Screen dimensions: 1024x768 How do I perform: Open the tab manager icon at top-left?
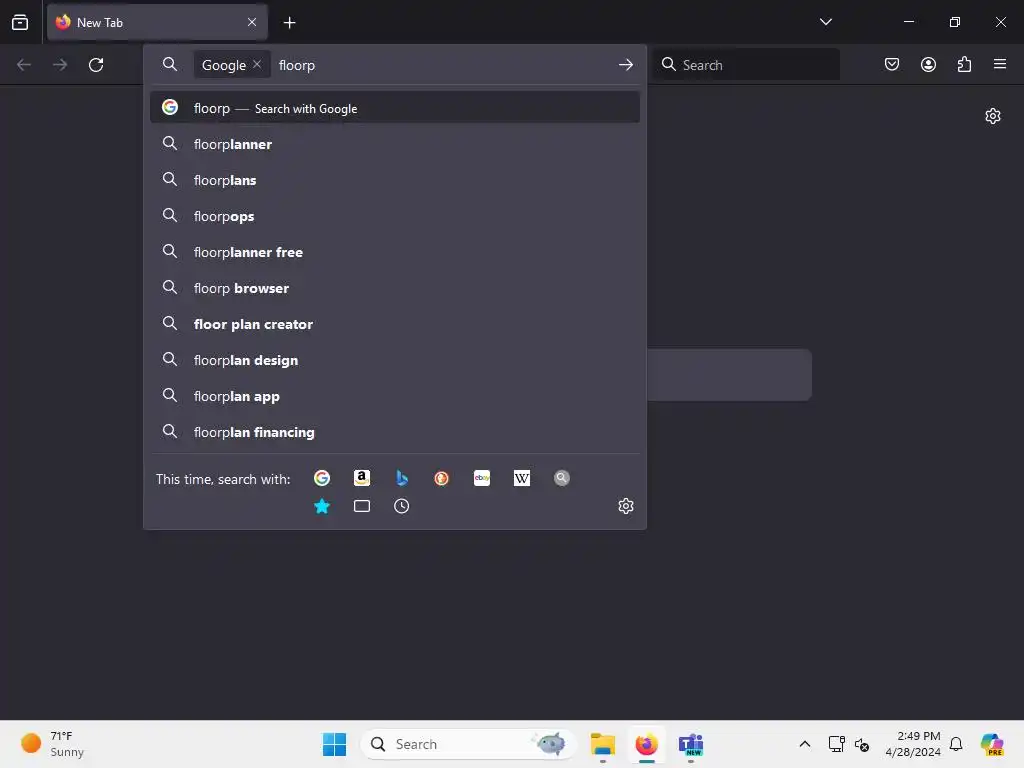coord(20,22)
